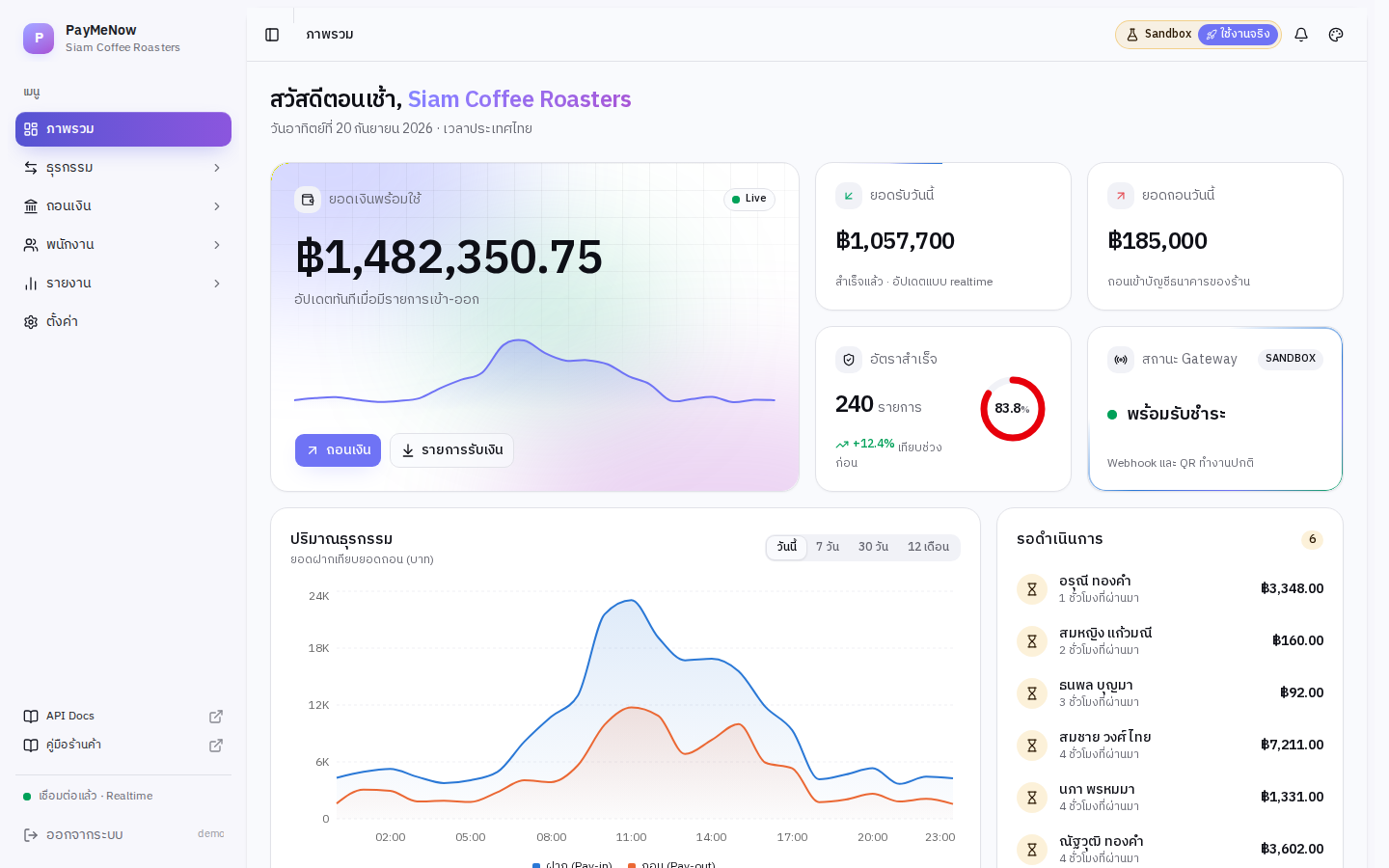Open รายการรับเงิน from the balance card
The image size is (1389, 868).
451,450
